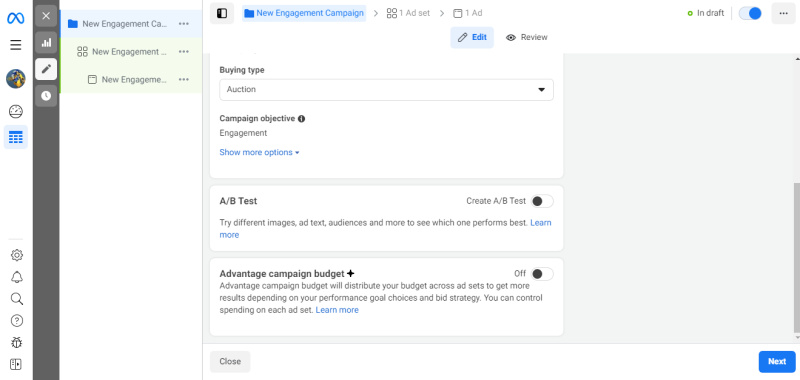Viewport: 800px width, 380px height.
Task: Open the Help question mark icon
Action: point(17,320)
